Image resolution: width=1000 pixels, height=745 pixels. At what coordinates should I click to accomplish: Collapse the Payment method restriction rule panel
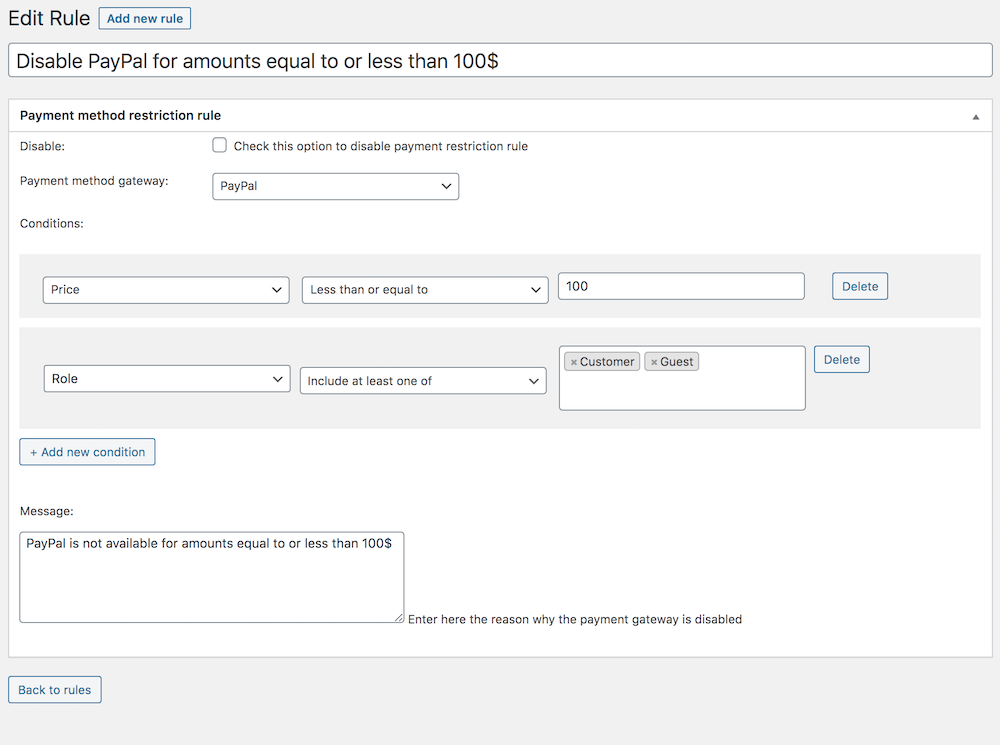click(975, 116)
